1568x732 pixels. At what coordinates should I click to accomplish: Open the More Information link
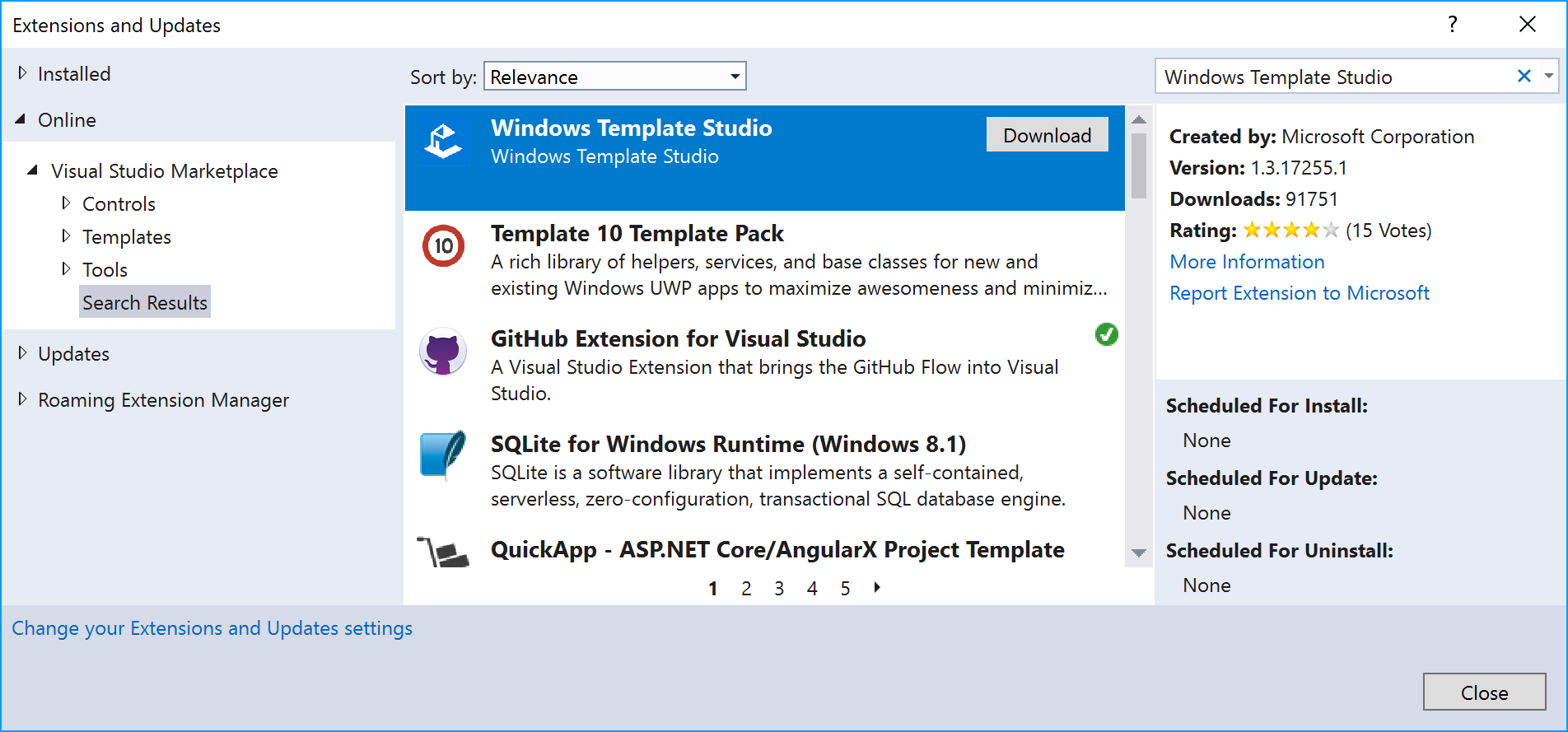pos(1247,262)
